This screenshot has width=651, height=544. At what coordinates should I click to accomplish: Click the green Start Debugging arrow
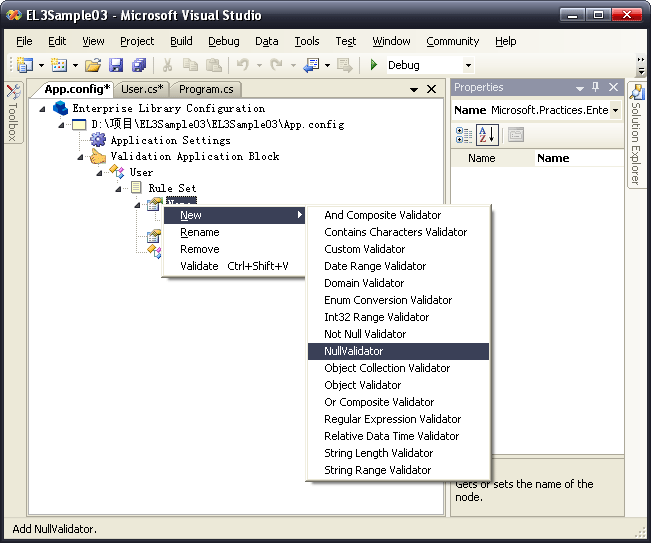tap(374, 65)
